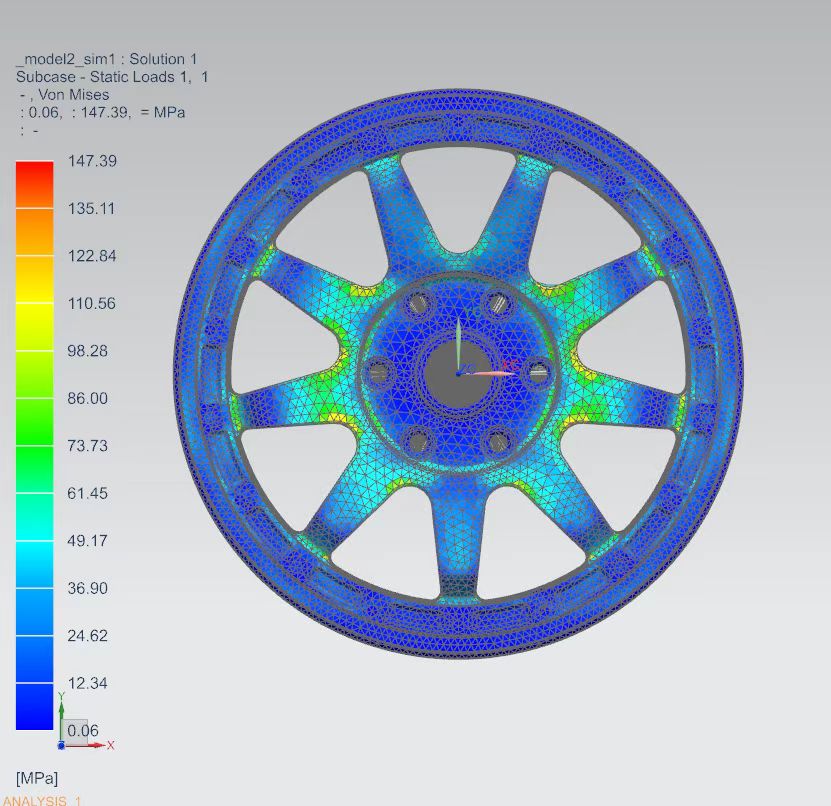The width and height of the screenshot is (831, 806).
Task: Click the center hub bore of wheel
Action: coord(459,374)
